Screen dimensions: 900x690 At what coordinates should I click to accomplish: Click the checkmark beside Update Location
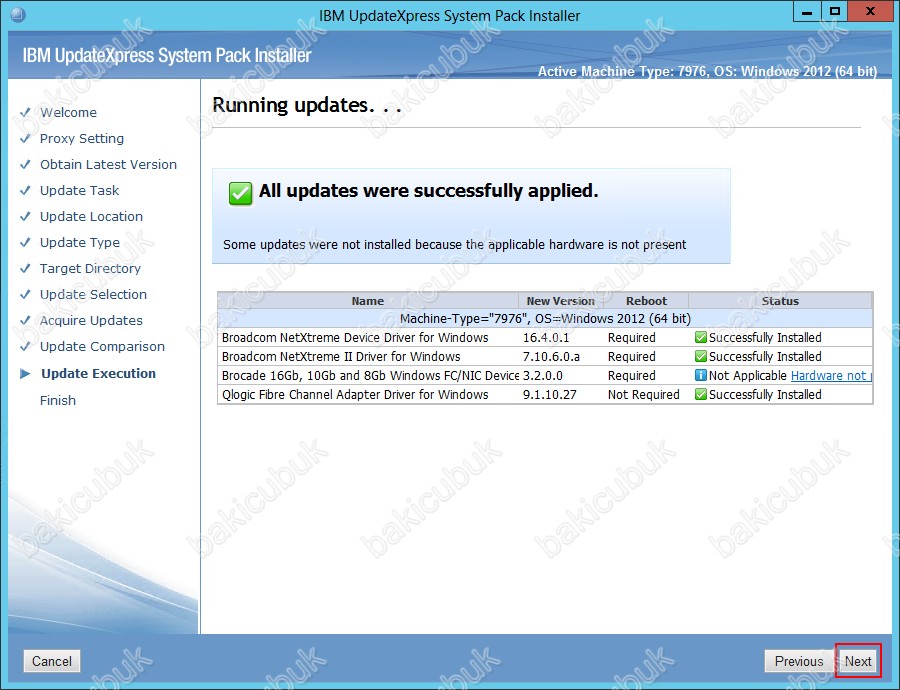tap(25, 216)
